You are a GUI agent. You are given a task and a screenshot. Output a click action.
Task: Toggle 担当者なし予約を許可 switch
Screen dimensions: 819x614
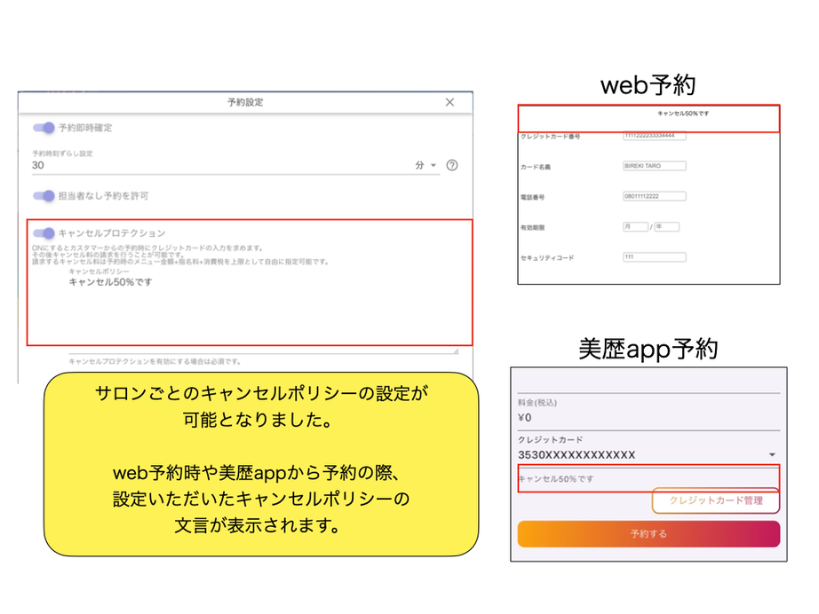(44, 196)
